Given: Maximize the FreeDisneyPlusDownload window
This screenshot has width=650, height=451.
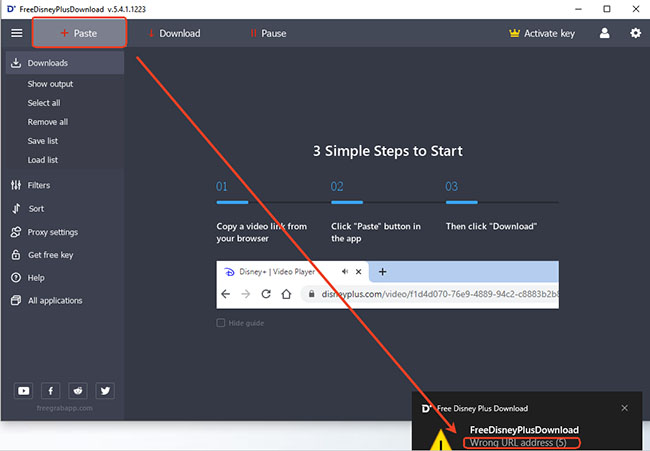Looking at the screenshot, I should (x=606, y=9).
